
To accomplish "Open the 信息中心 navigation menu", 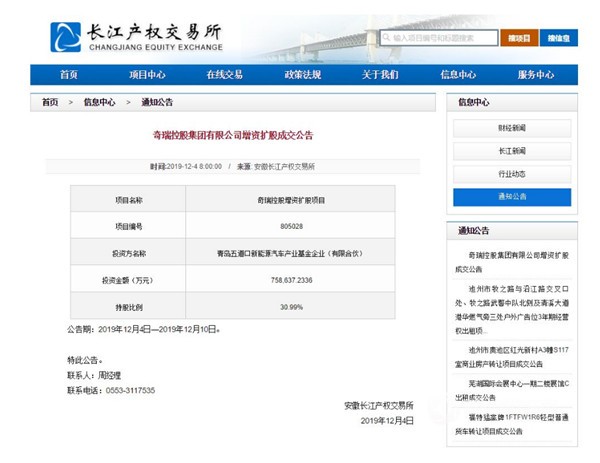I will coord(458,75).
